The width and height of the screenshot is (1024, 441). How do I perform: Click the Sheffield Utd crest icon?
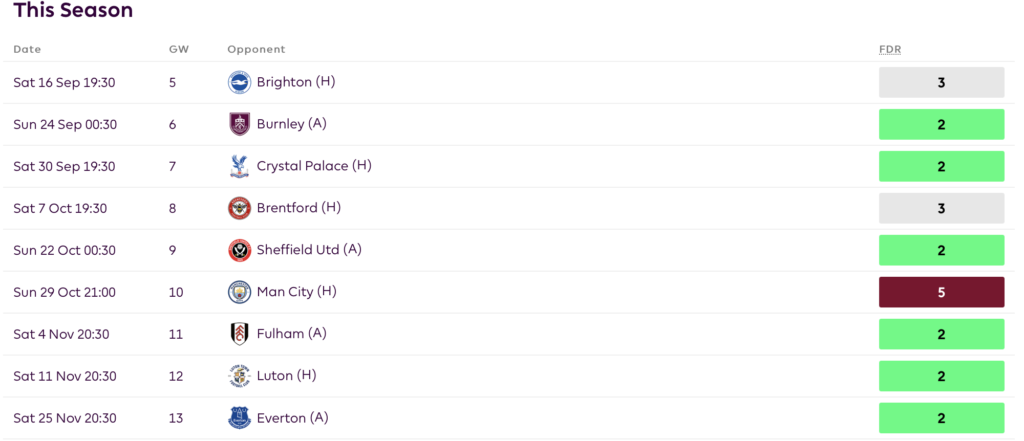pyautogui.click(x=239, y=250)
